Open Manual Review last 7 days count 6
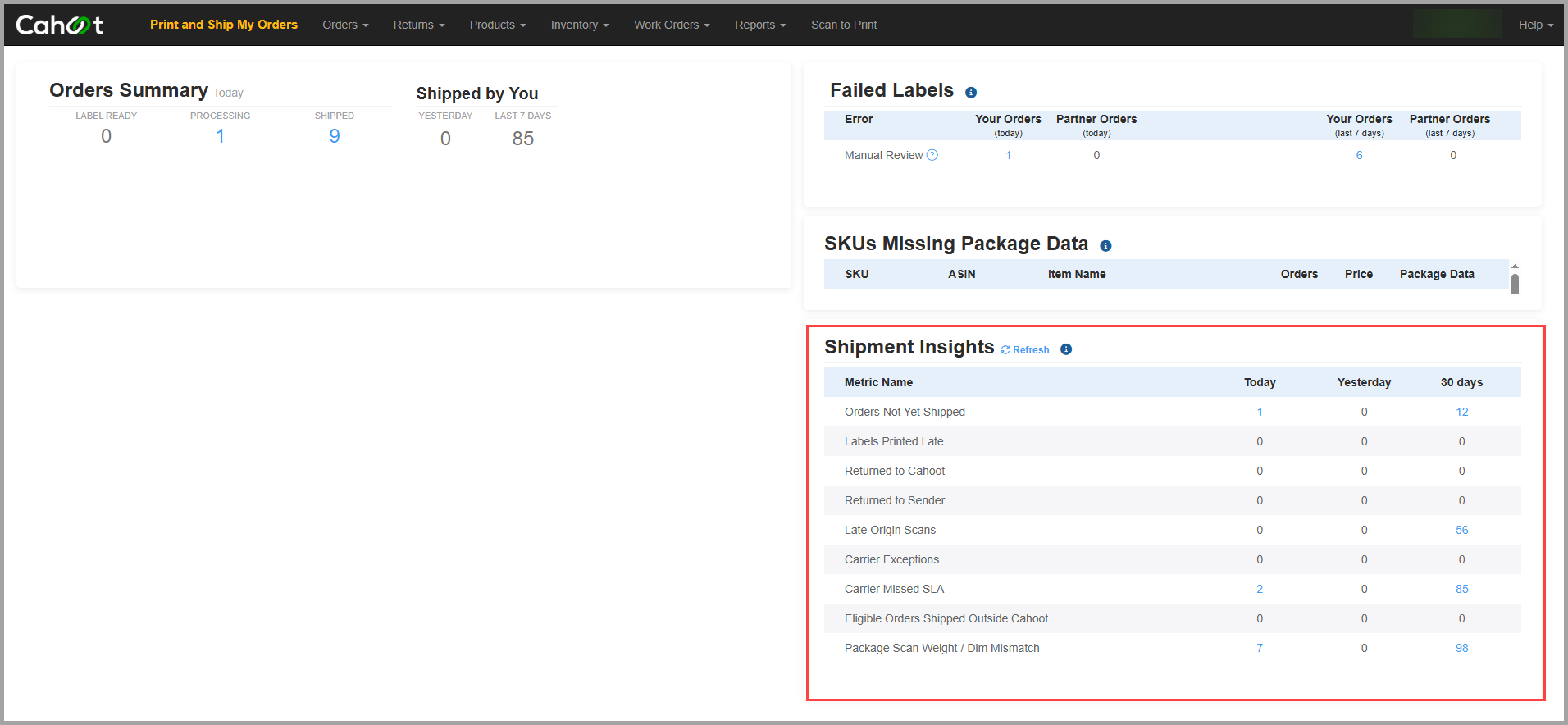Viewport: 1568px width, 725px height. (x=1359, y=155)
